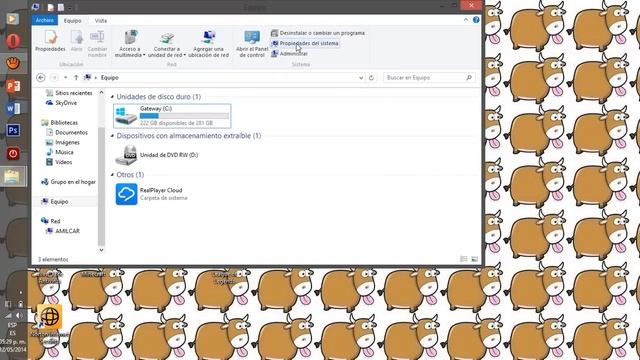Switch to the Equipo ribbon tab
This screenshot has width=640, height=360.
pyautogui.click(x=72, y=20)
